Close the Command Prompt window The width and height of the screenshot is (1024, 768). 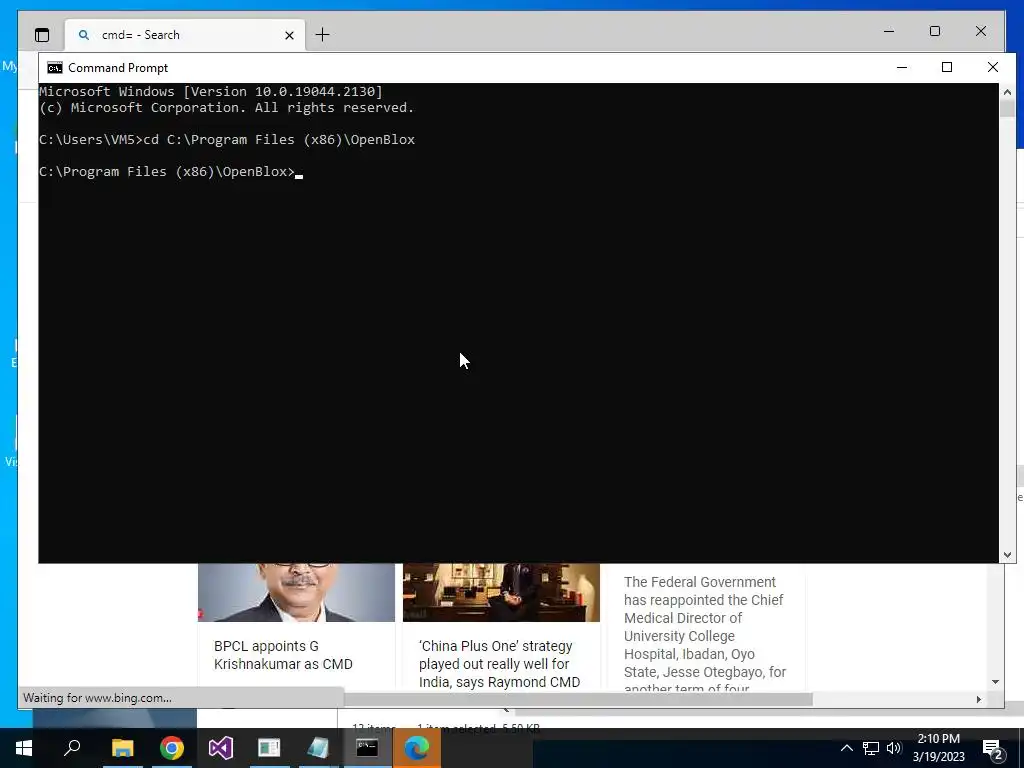point(993,67)
